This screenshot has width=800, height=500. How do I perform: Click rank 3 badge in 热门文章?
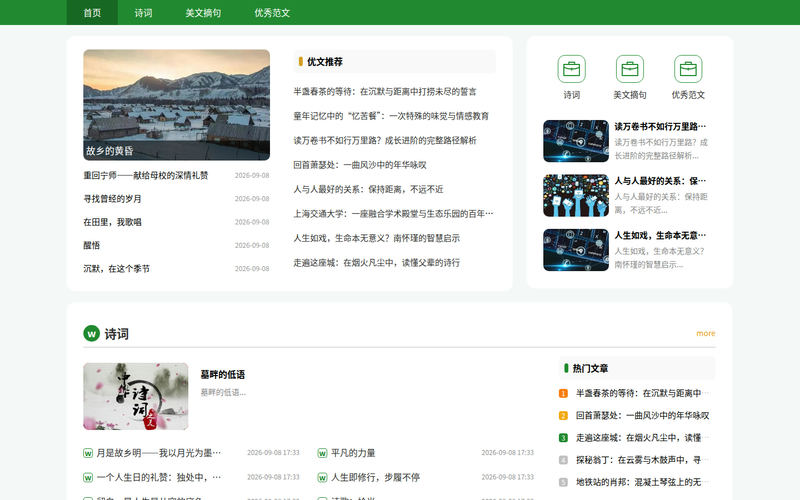(563, 438)
